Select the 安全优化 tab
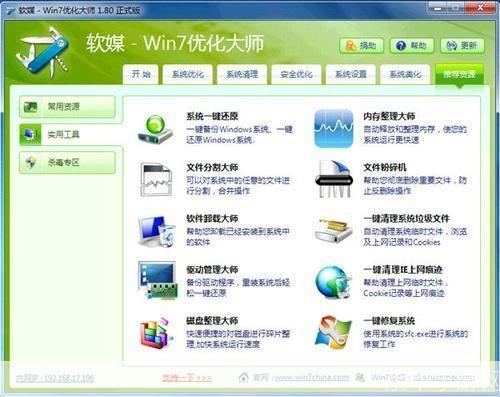The image size is (500, 397). (x=296, y=74)
